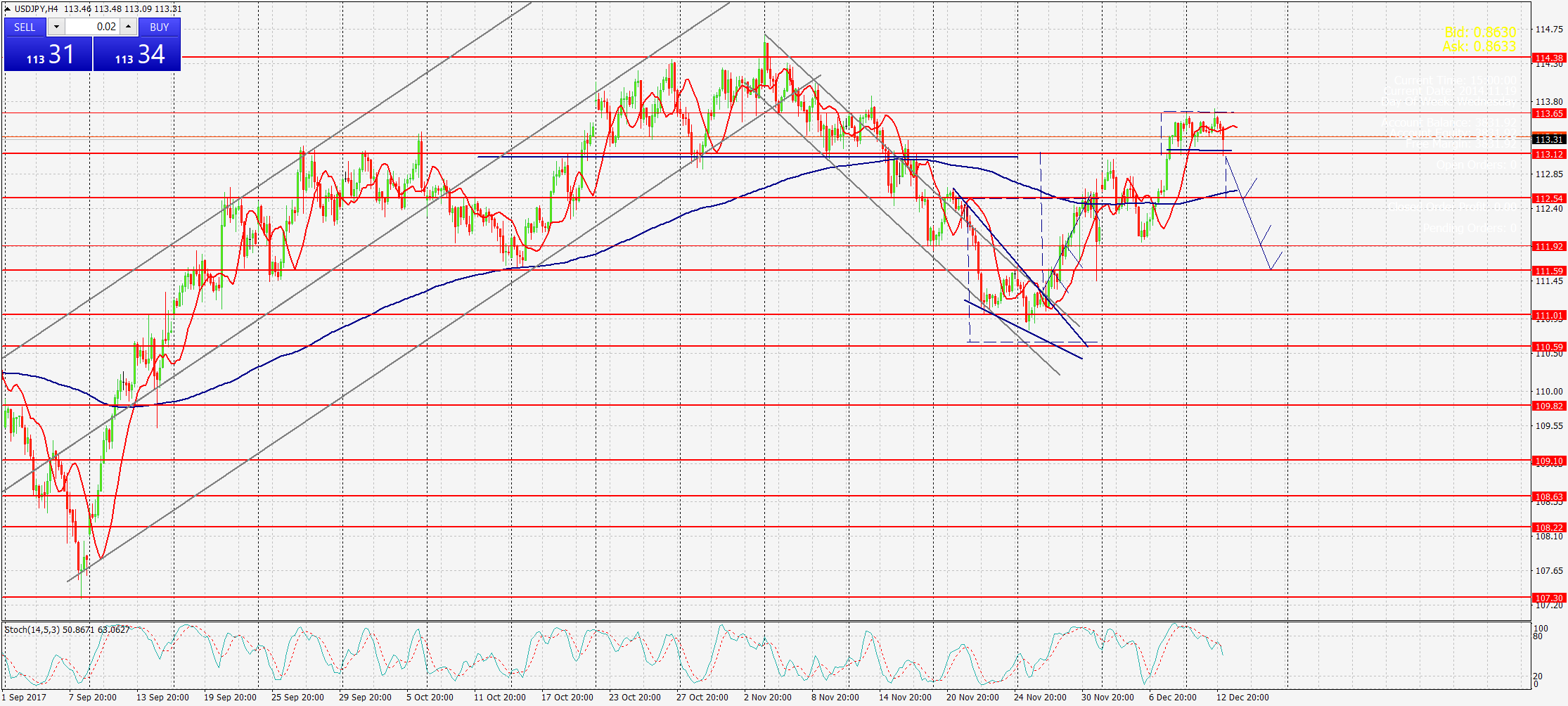Click the Bid: 0.8630 text
1568x706 pixels.
pos(1480,32)
